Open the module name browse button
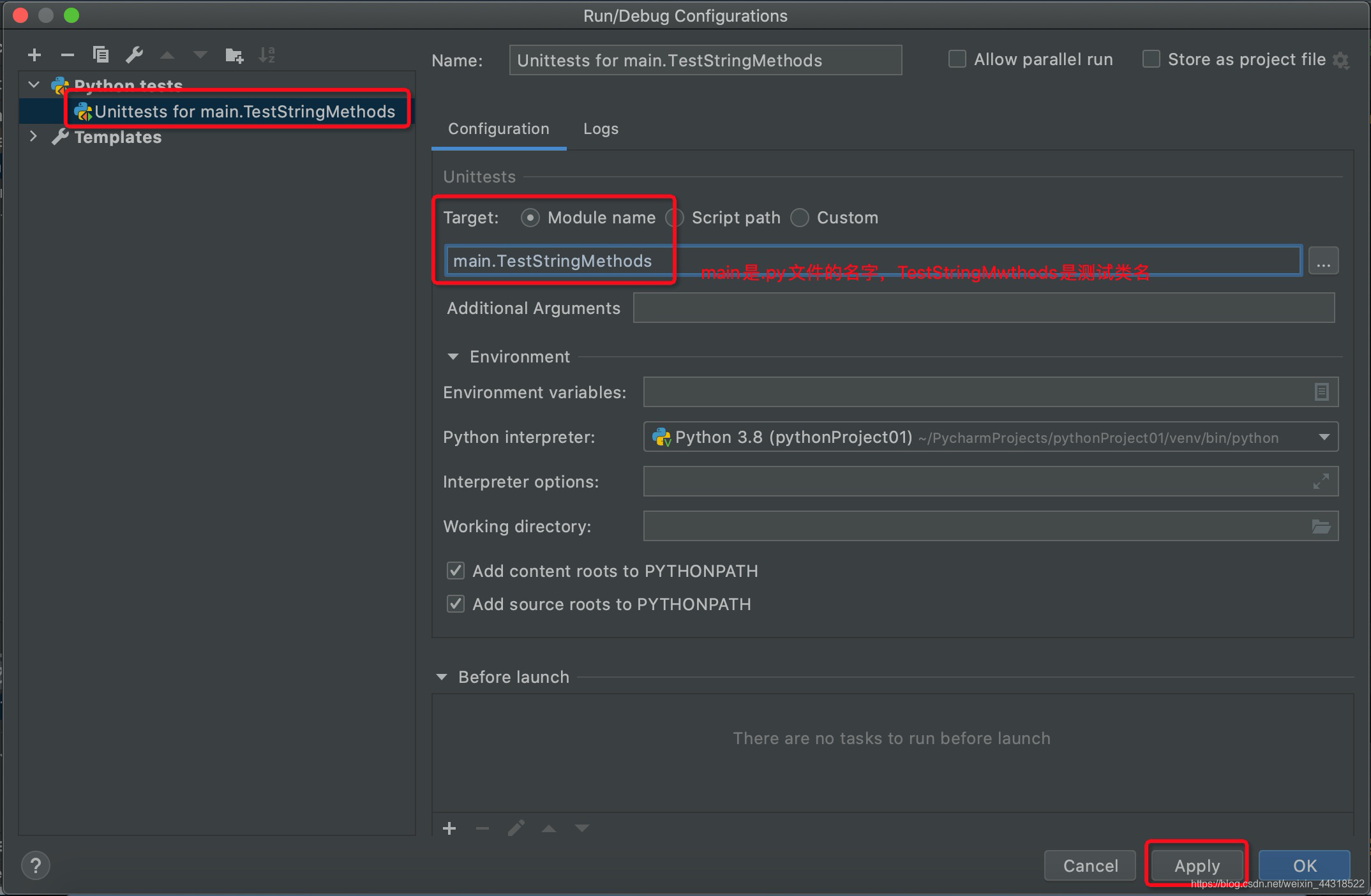1371x896 pixels. 1323,260
